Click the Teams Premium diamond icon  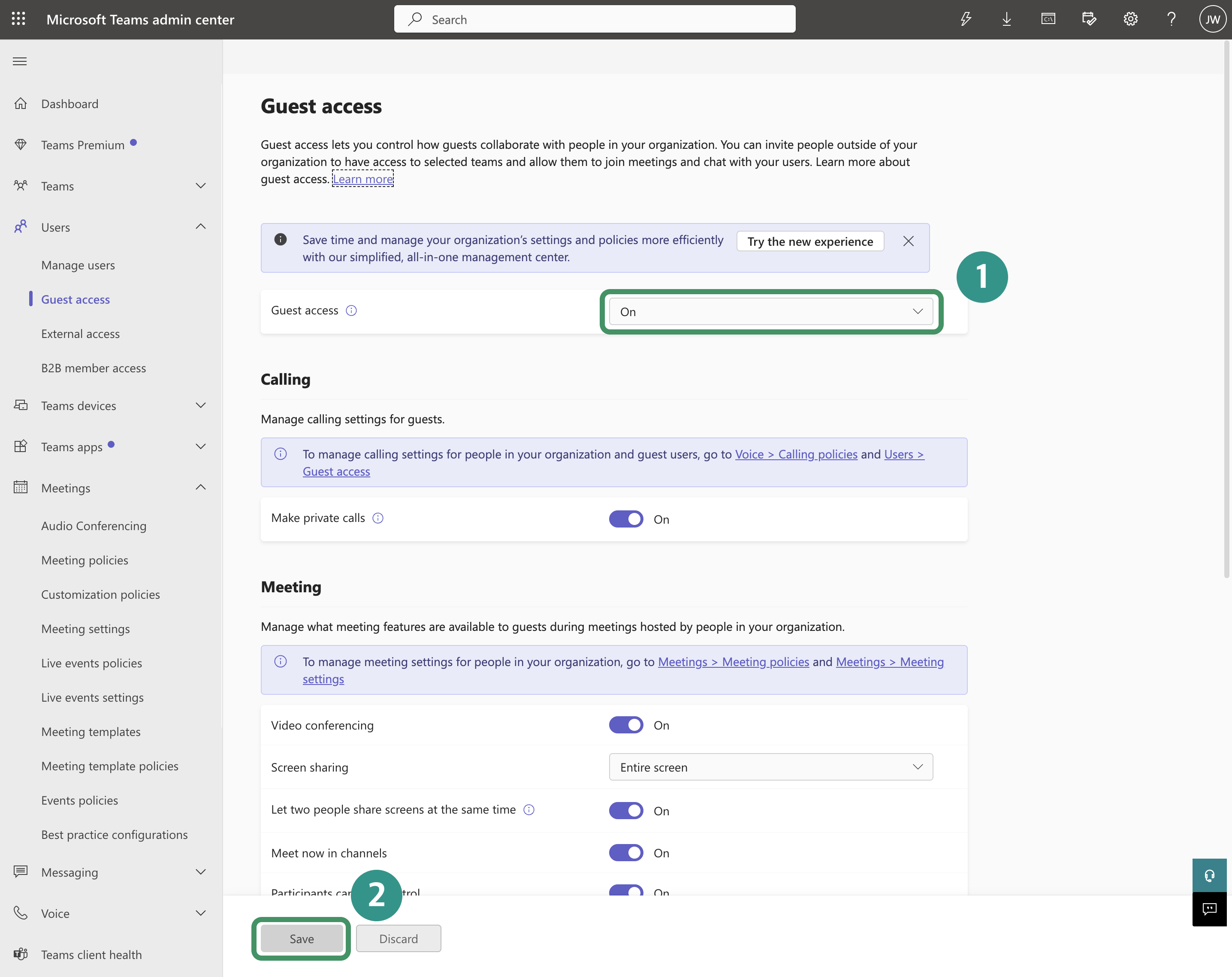(x=21, y=145)
